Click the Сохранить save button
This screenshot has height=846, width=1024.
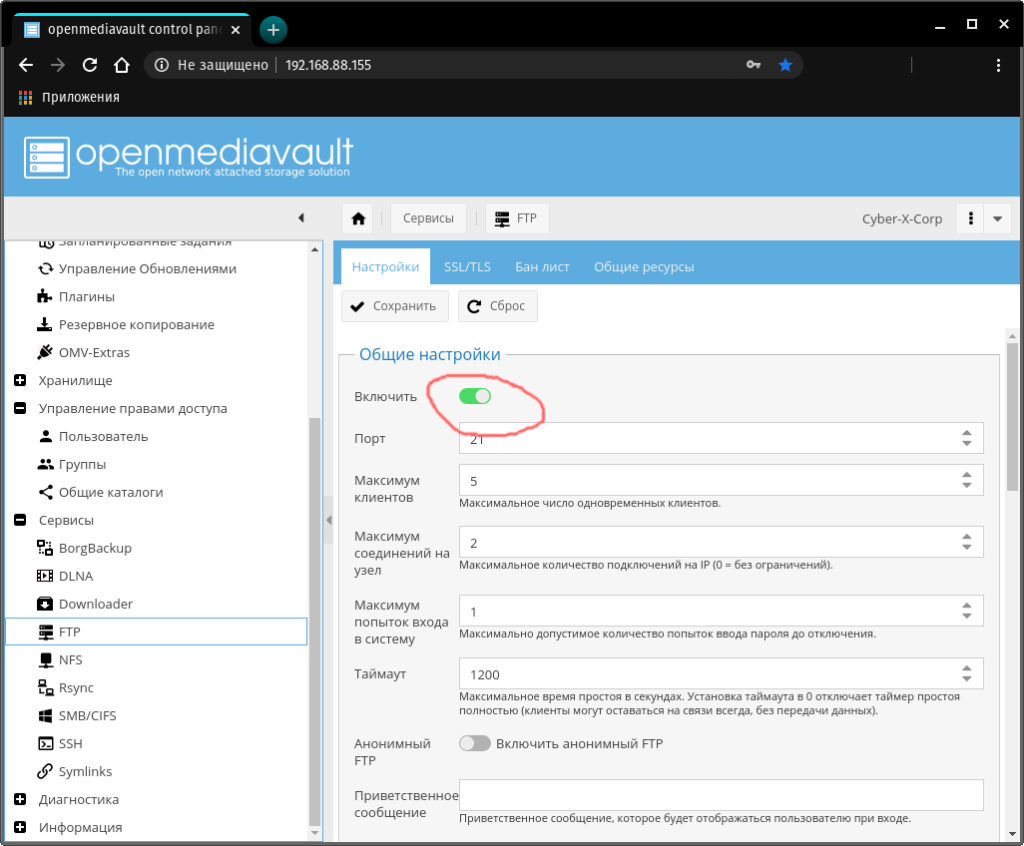394,306
